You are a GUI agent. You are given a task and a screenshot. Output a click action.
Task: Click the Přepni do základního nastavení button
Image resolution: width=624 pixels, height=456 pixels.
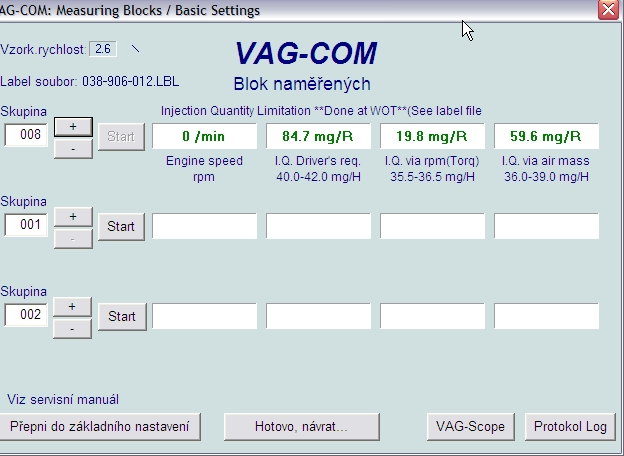(100, 427)
